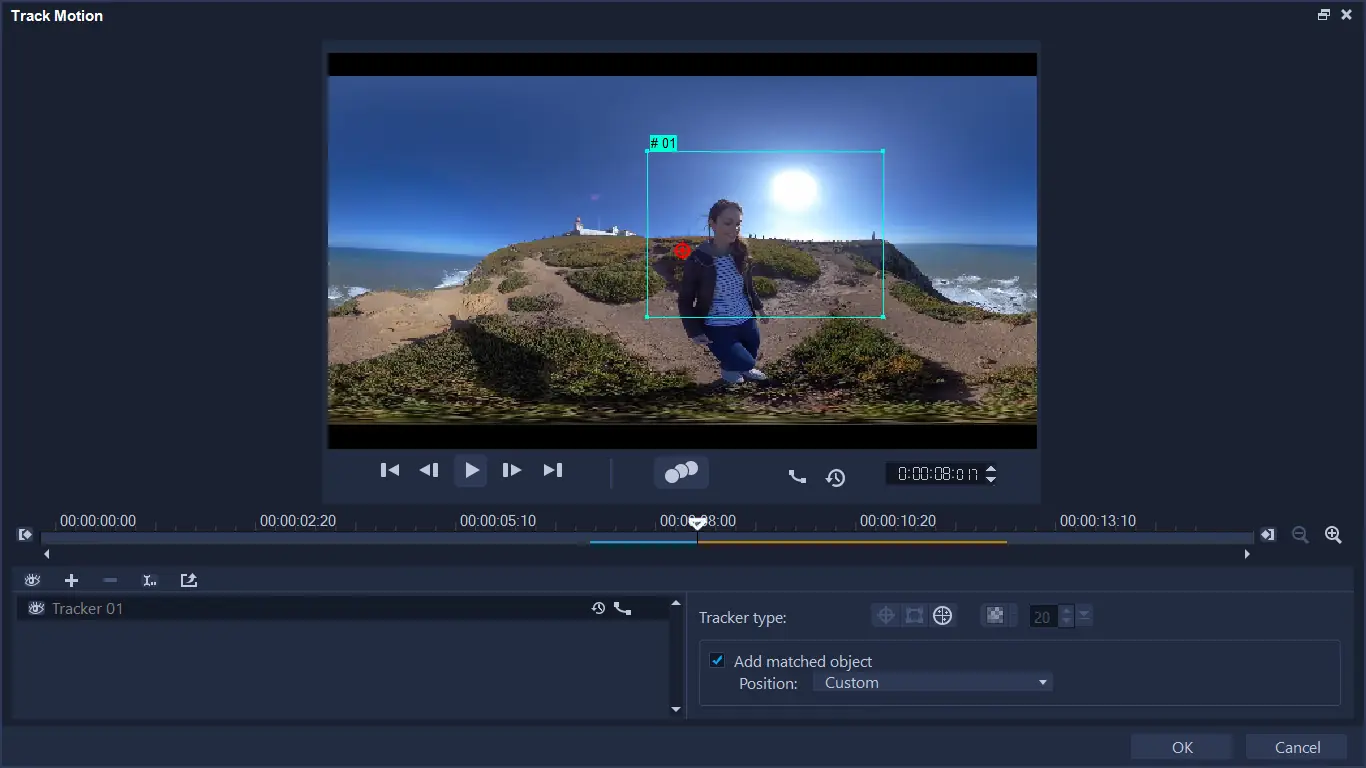Step back to the previous frame
Image resolution: width=1366 pixels, height=768 pixels.
coord(429,470)
